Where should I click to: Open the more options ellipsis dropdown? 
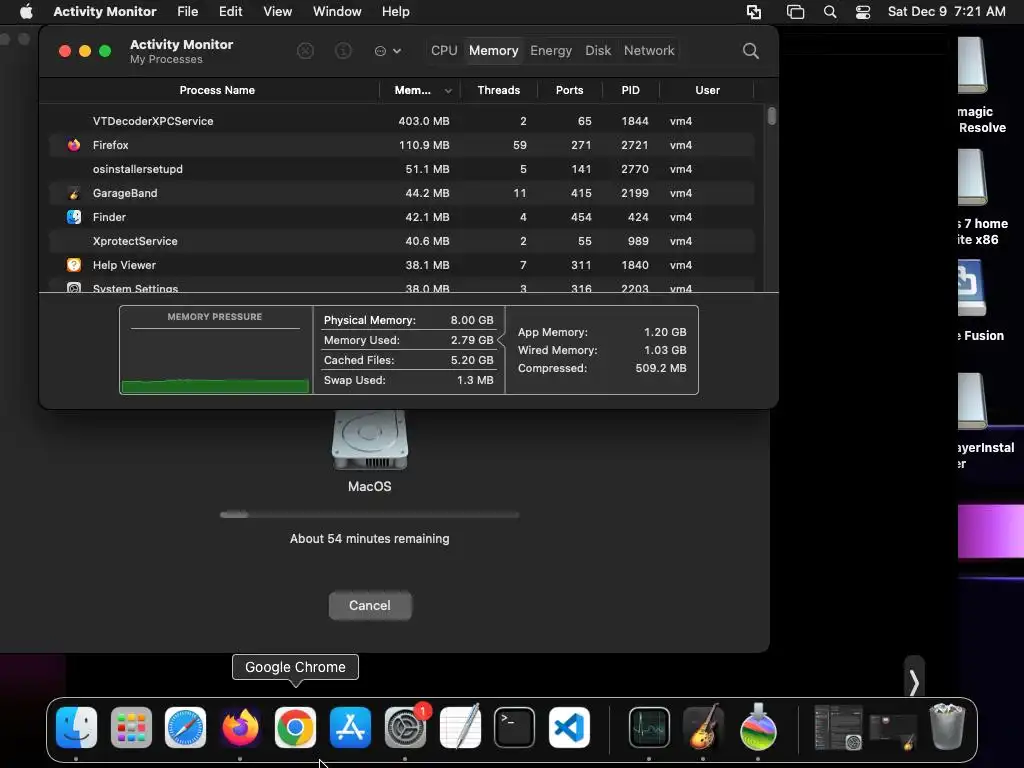(387, 51)
